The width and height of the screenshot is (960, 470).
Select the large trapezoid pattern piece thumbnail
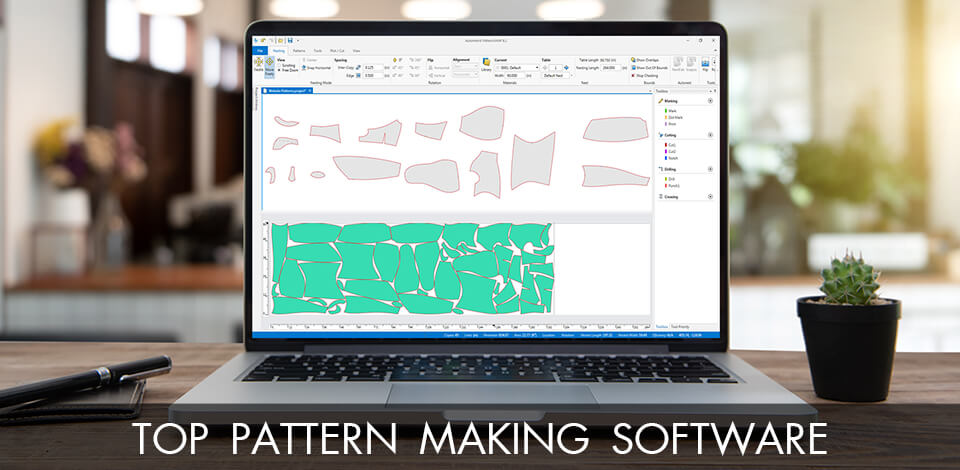coord(533,160)
